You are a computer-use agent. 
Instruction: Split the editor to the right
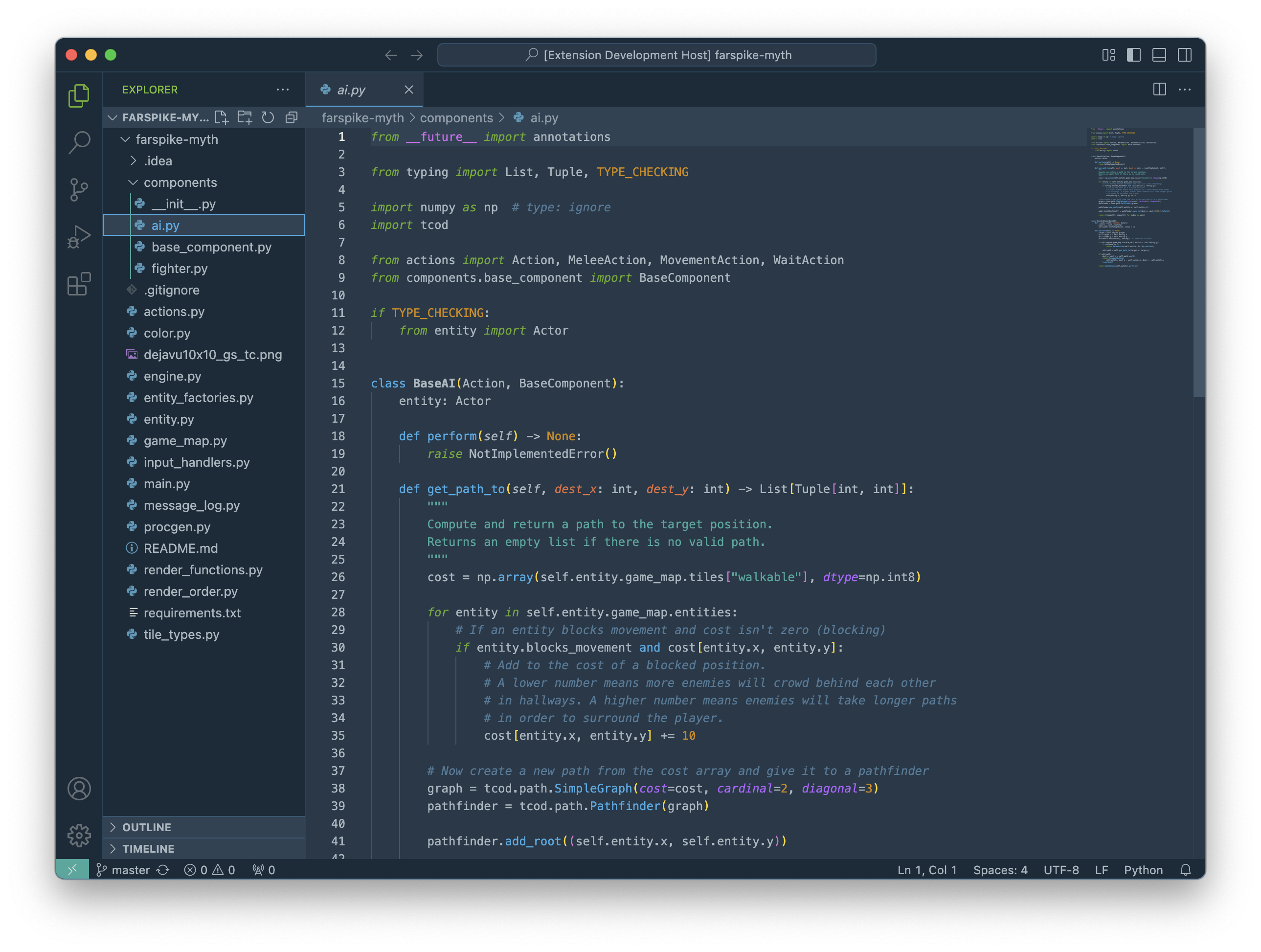(1159, 90)
